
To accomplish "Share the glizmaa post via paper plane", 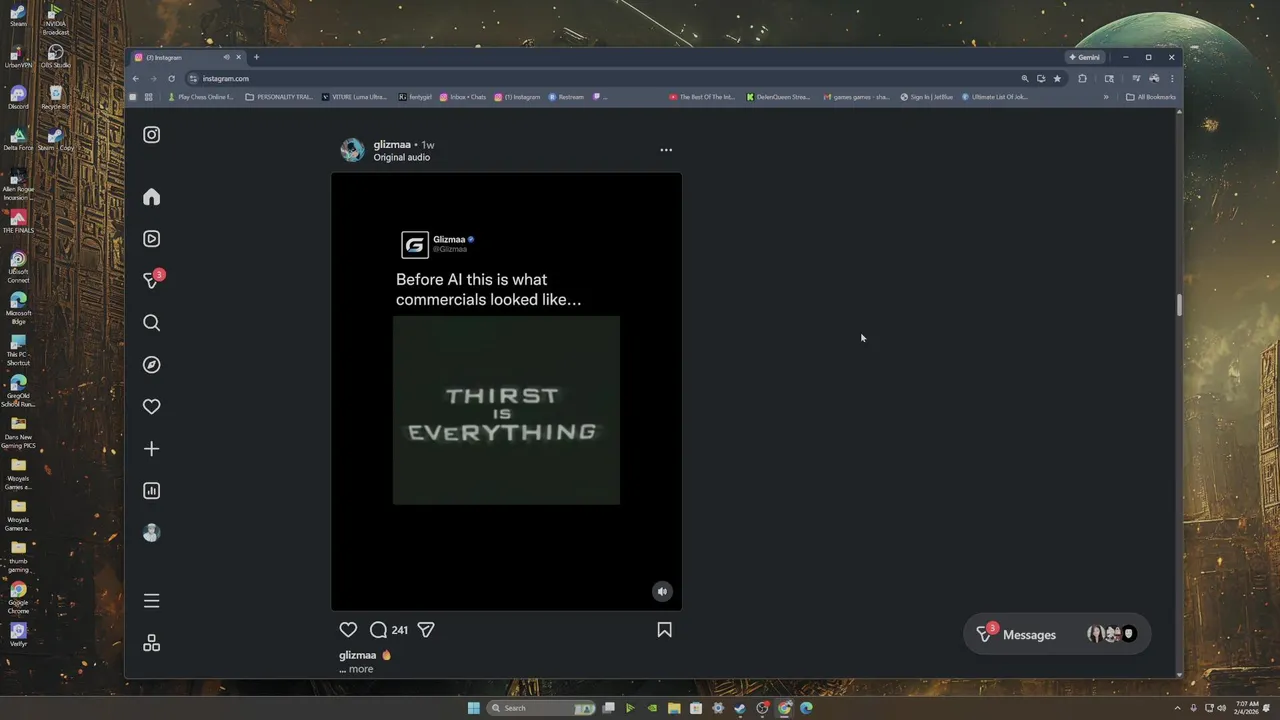I will click(426, 630).
